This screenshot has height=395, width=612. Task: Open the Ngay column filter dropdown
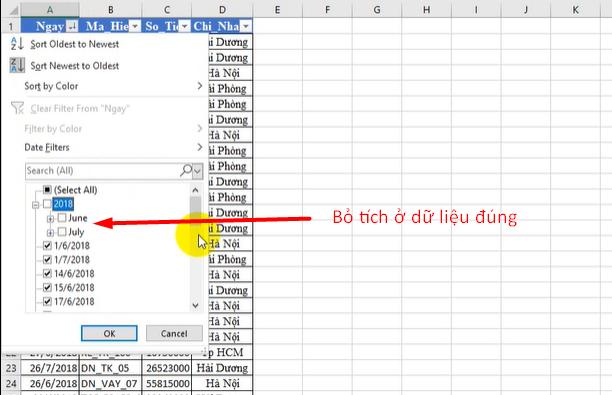click(x=72, y=26)
